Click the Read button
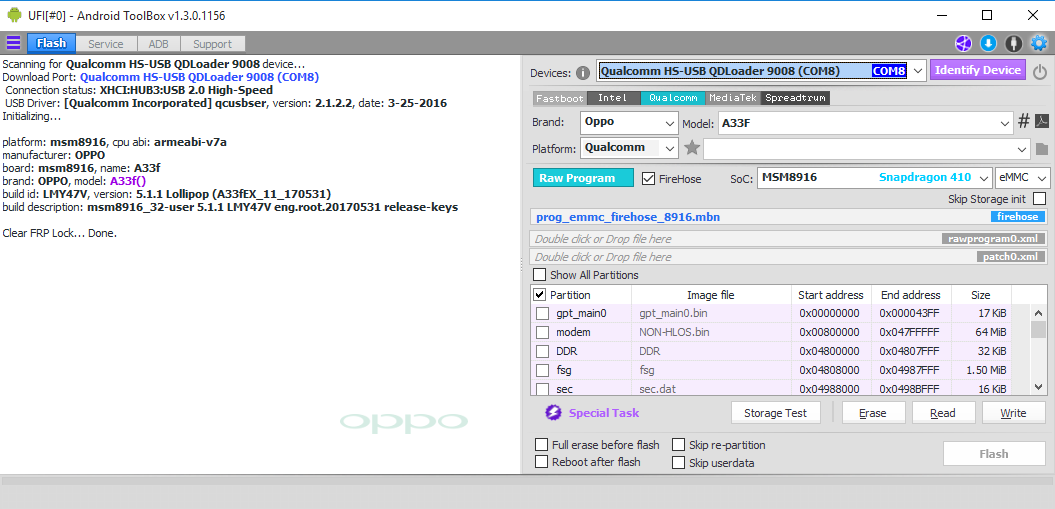 point(943,413)
